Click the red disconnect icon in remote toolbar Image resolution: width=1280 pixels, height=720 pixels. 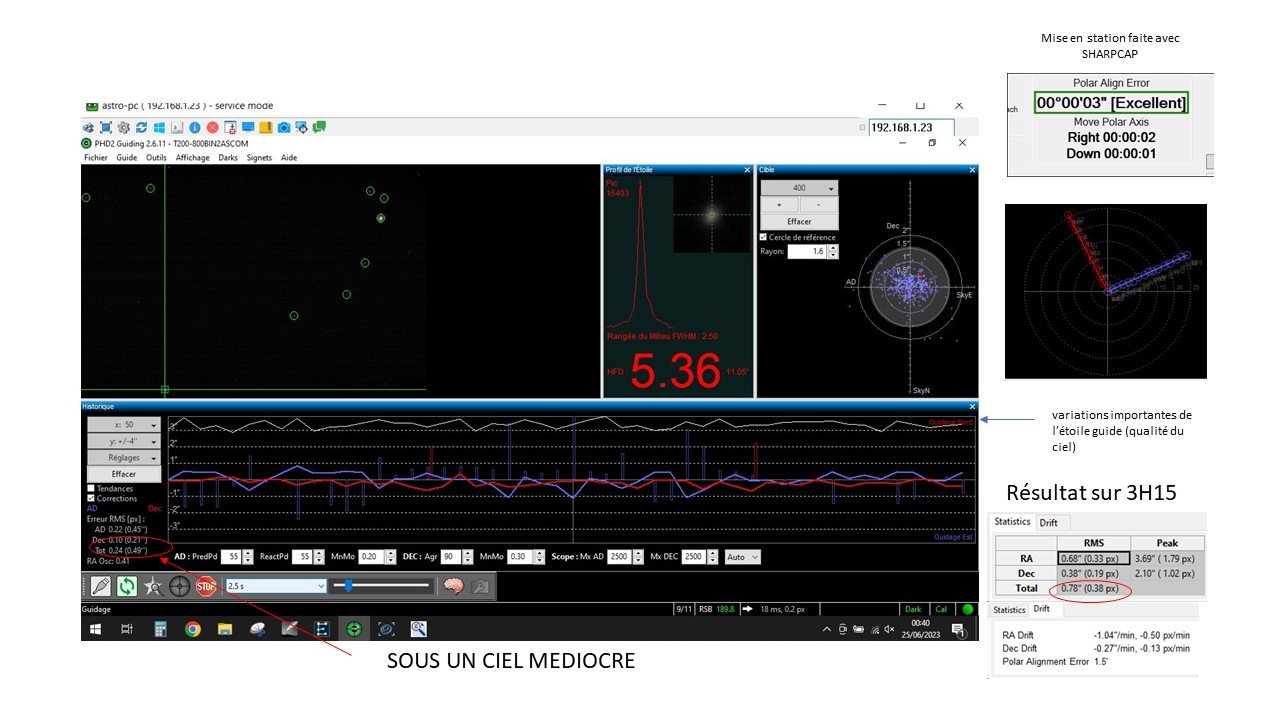coord(213,127)
